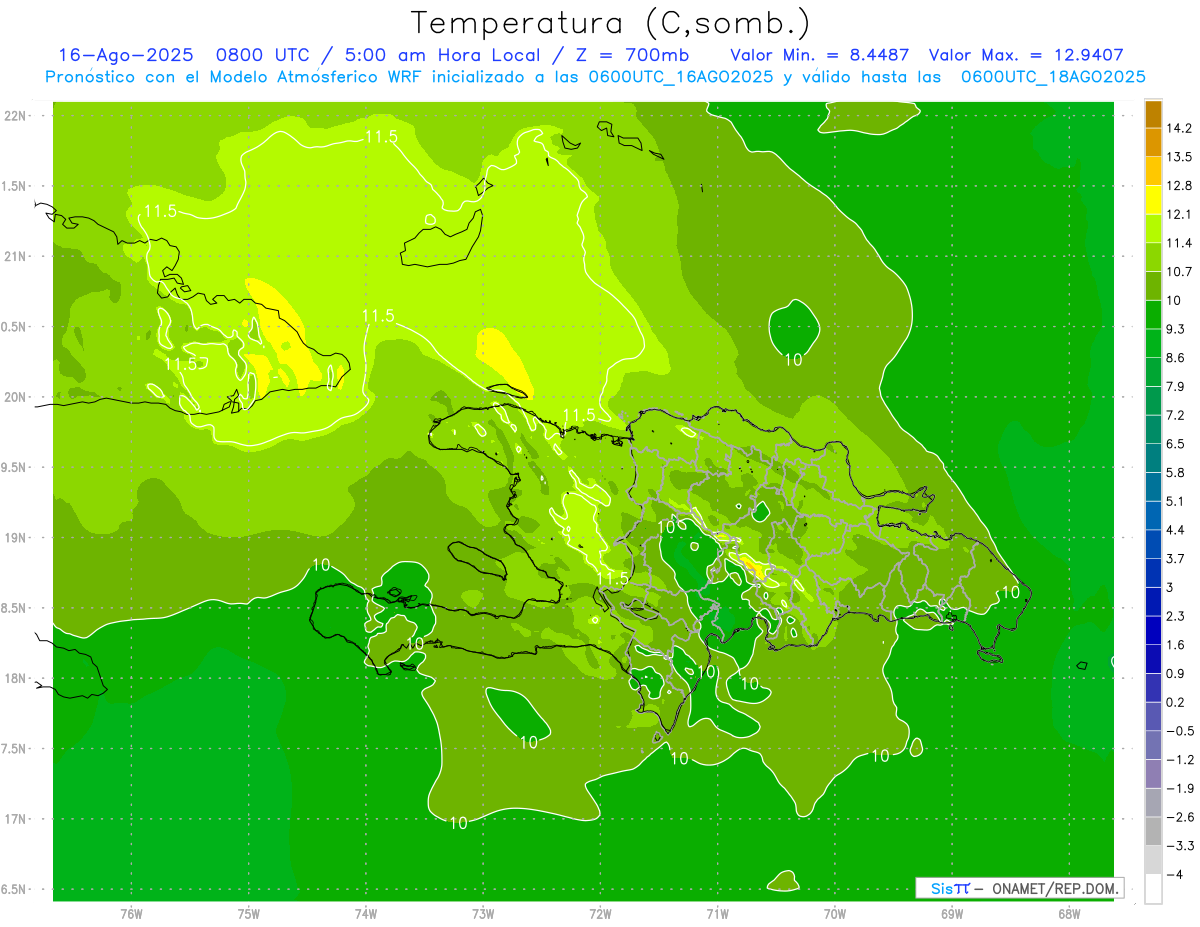Screen dimensions: 1200x927
Task: Click the colorbar value "12.8"
Action: (1179, 186)
